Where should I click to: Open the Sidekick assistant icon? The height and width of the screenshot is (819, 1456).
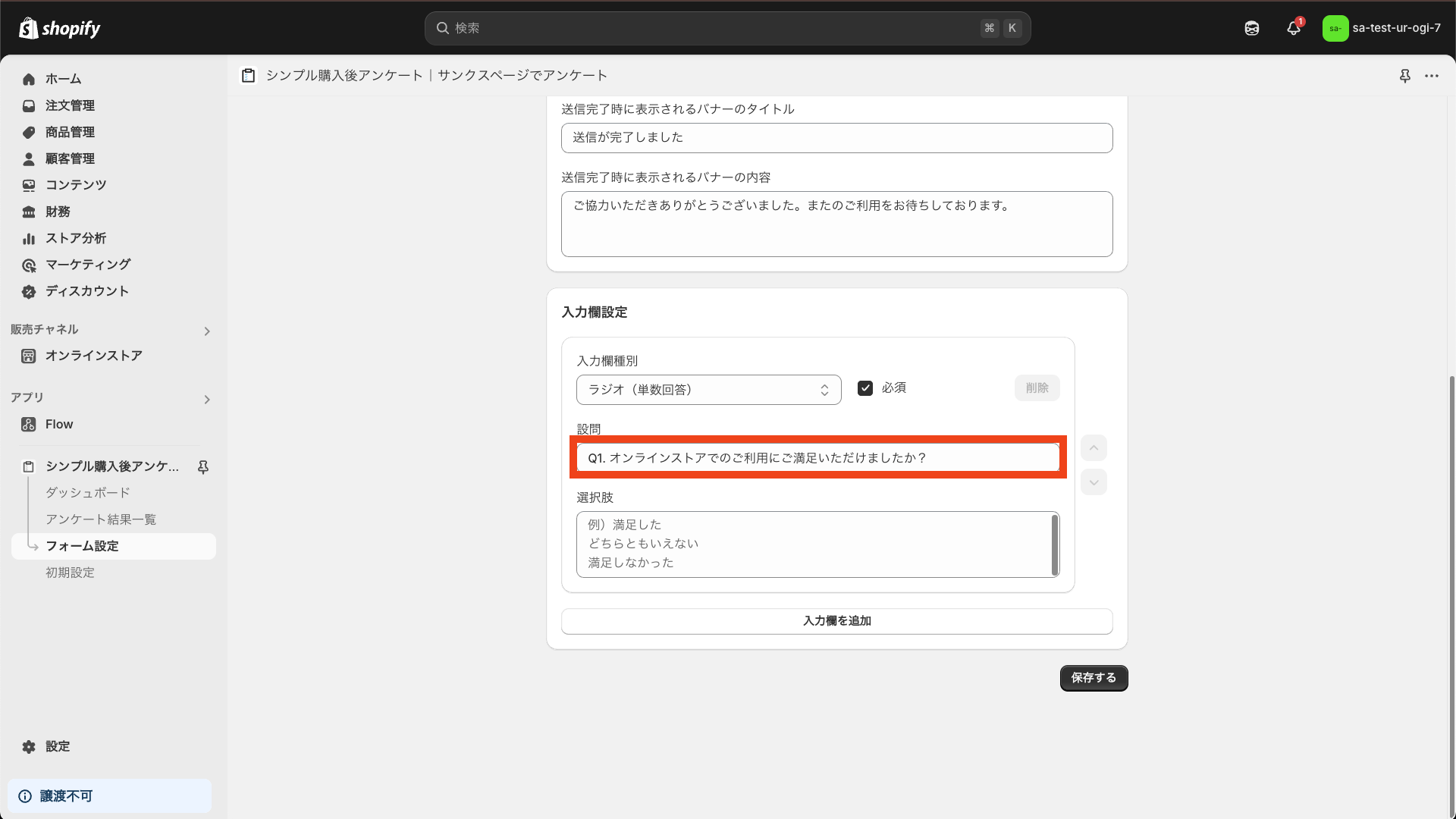[x=1252, y=28]
